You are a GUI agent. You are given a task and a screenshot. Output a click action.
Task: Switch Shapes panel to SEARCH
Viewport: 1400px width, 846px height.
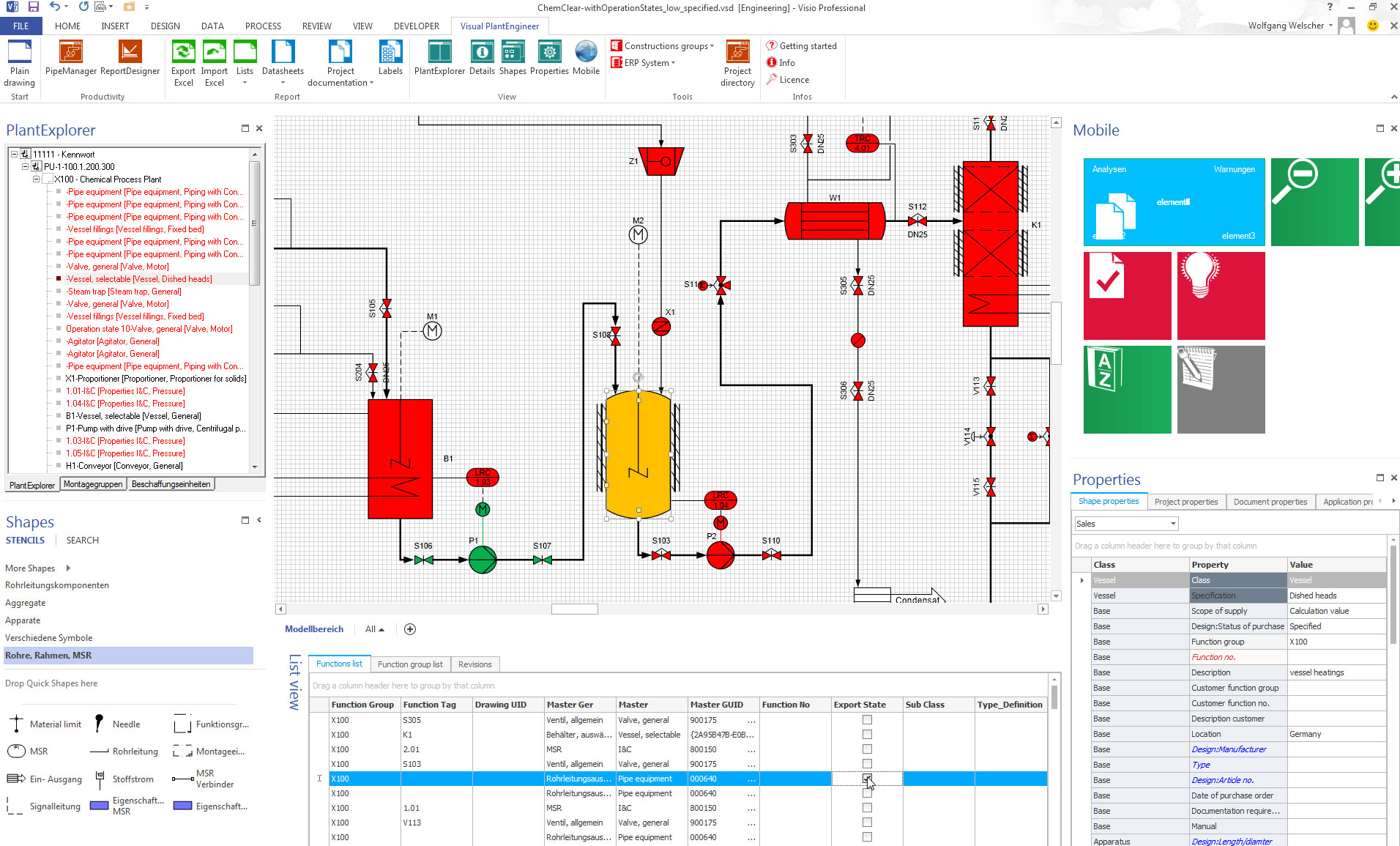click(82, 540)
